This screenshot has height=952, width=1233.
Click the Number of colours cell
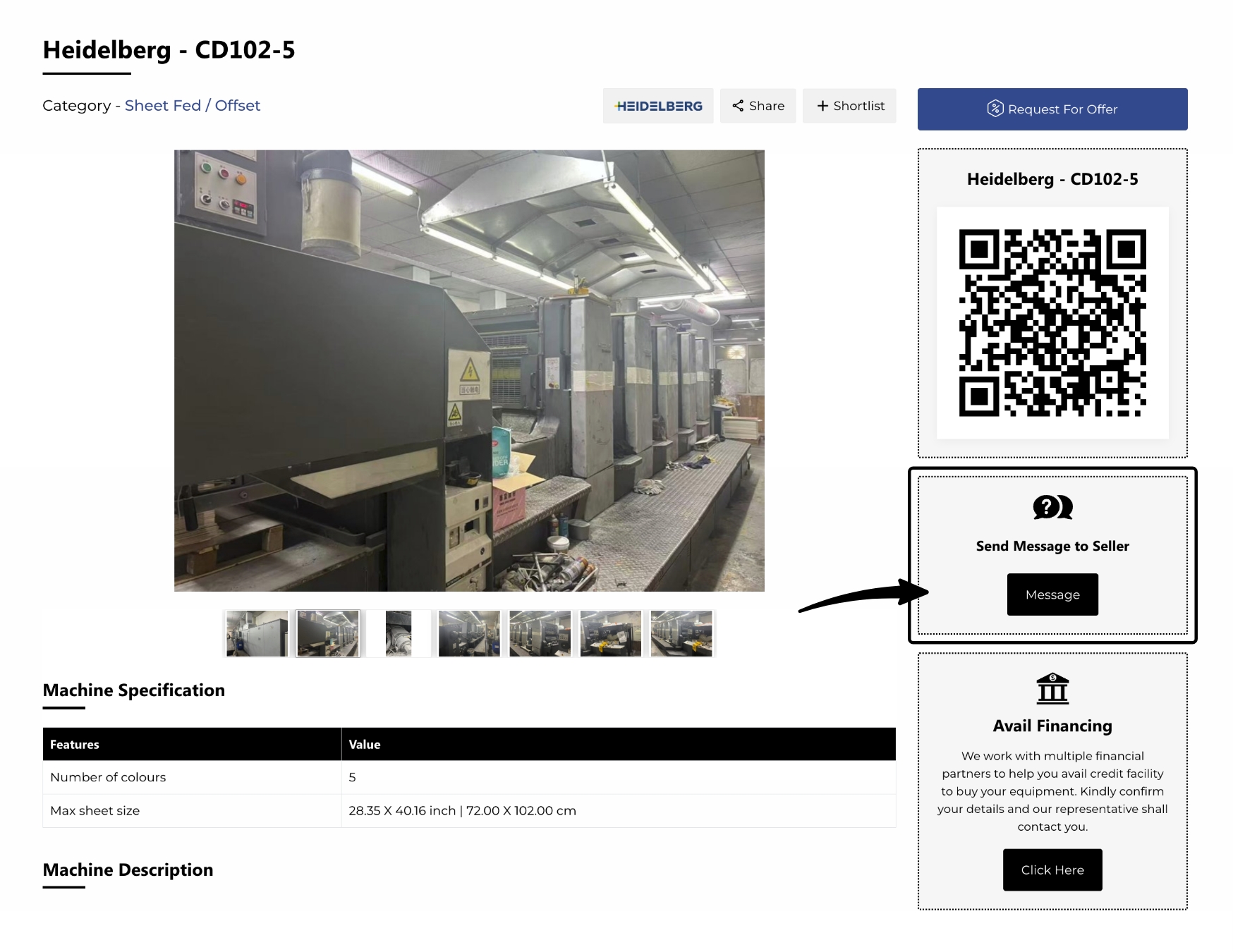[192, 777]
